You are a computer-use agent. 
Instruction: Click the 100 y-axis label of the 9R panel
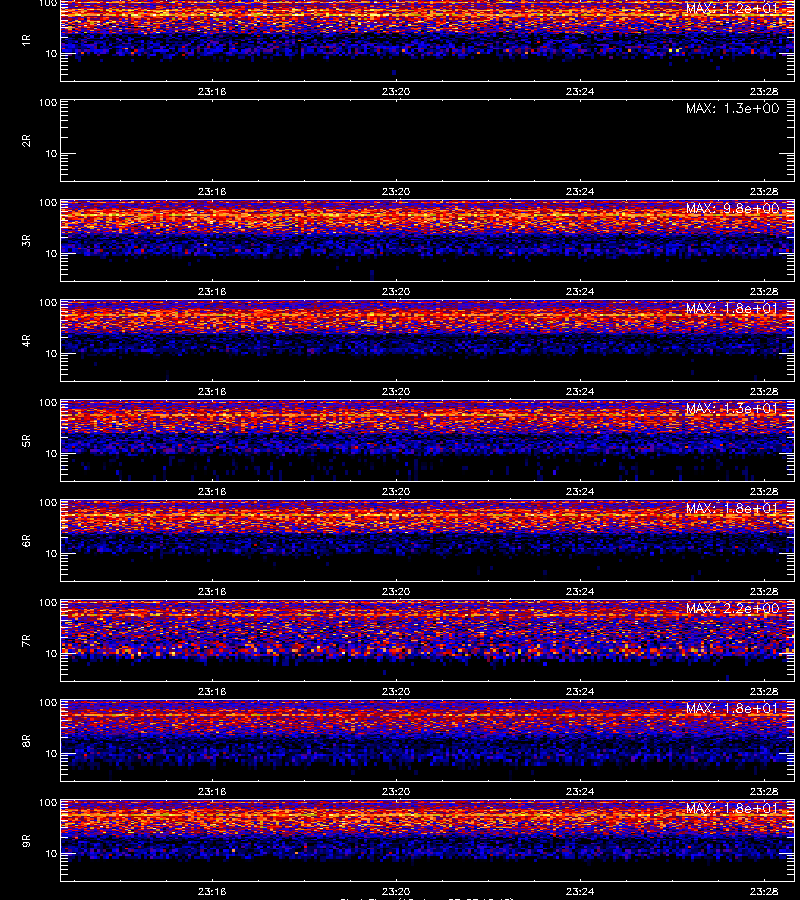pos(48,803)
